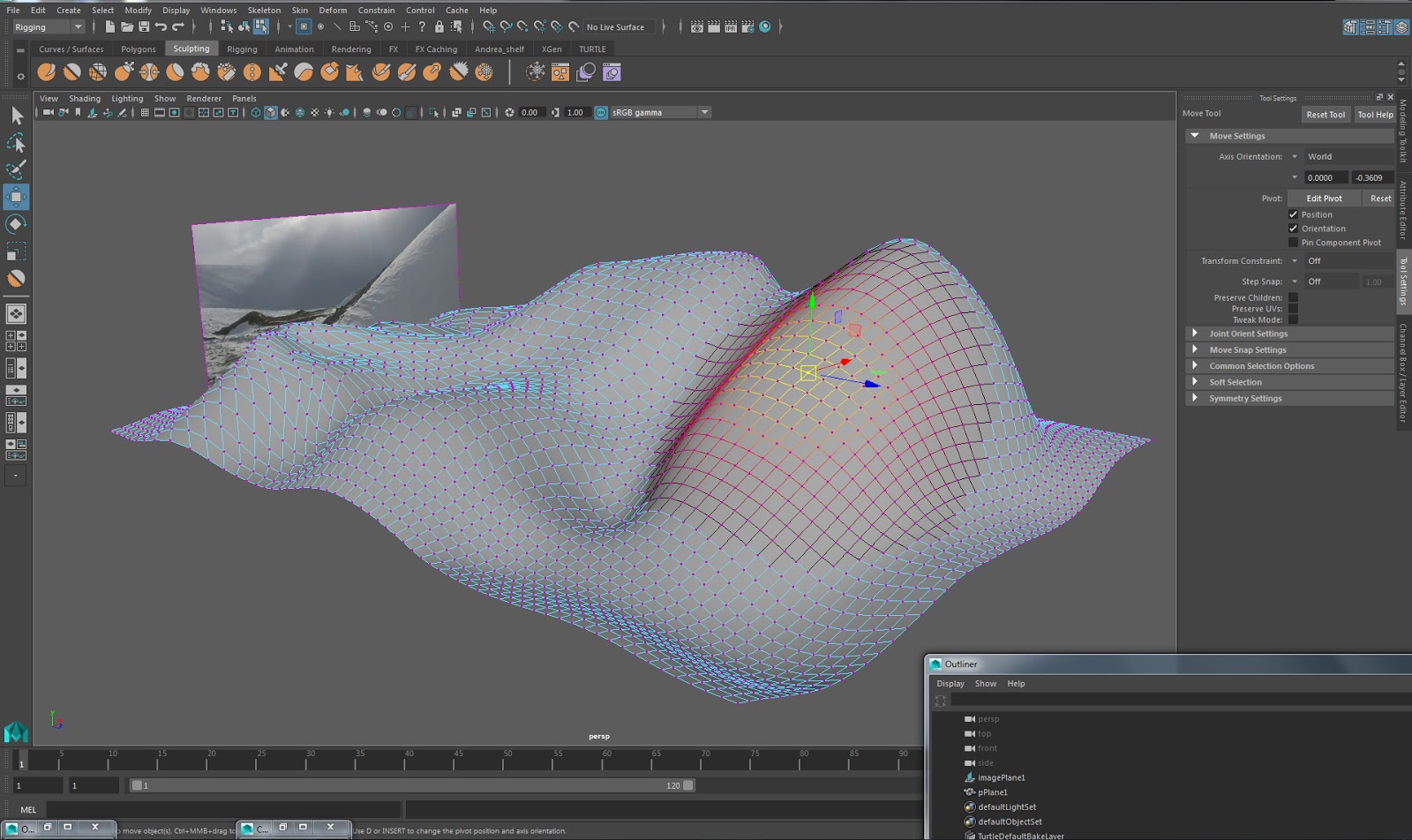Viewport: 1412px width, 840px height.
Task: Turn on the Preserve UVs checkbox
Action: pos(1293,308)
